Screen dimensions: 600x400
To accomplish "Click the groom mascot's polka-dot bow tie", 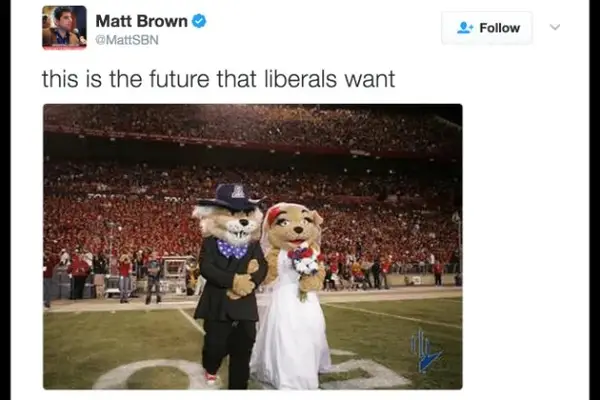I will (232, 248).
